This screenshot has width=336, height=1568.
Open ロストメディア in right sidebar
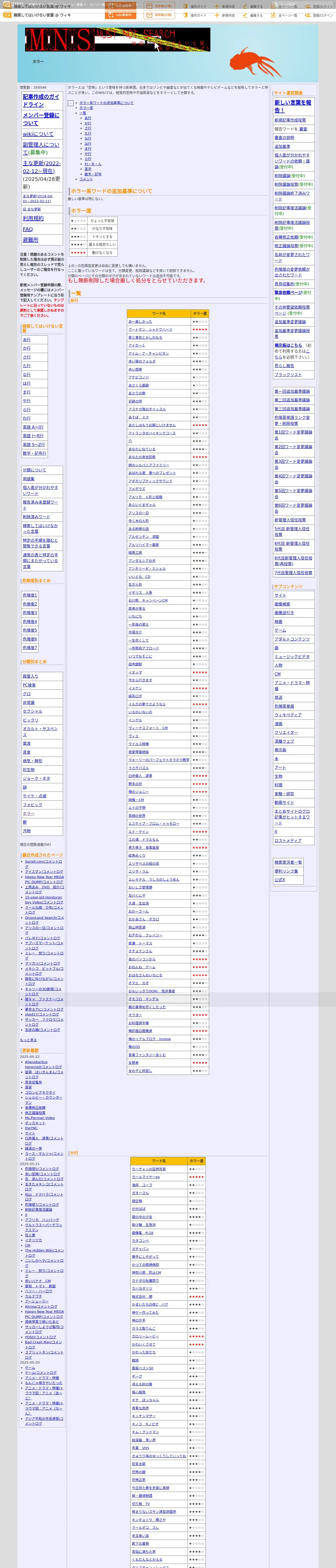tap(288, 841)
